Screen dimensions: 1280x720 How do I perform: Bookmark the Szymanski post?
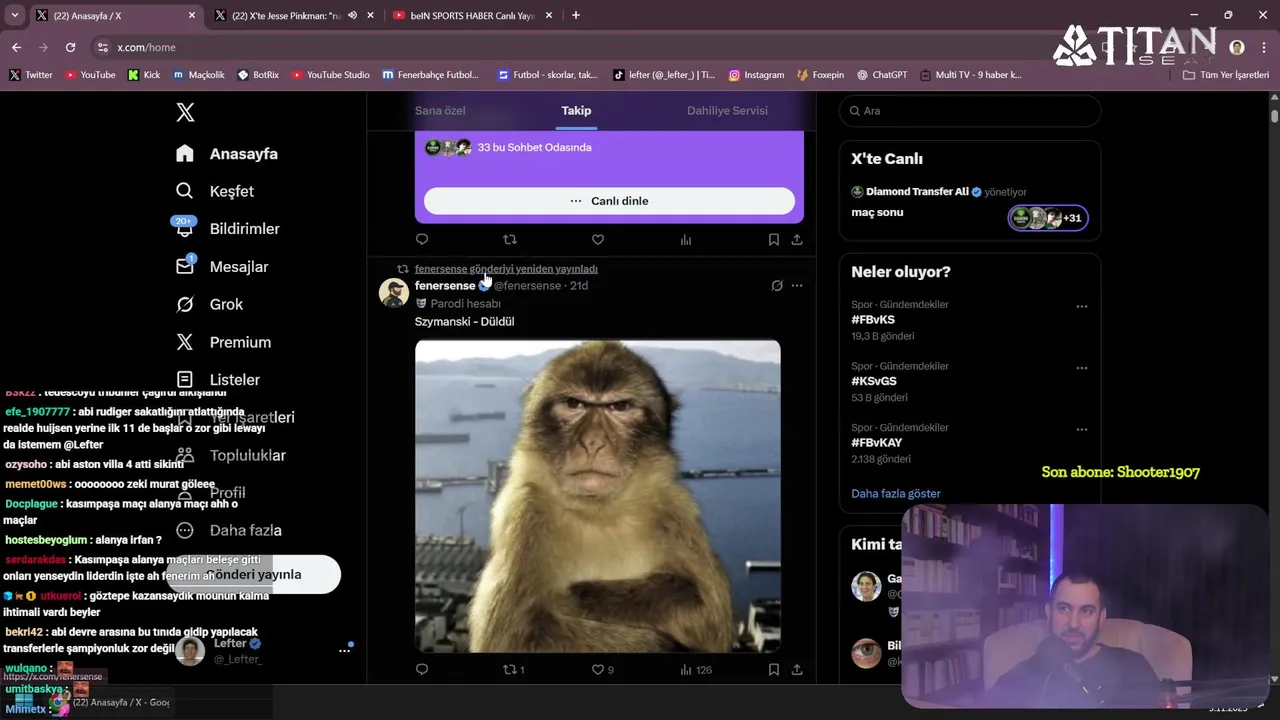pyautogui.click(x=774, y=670)
